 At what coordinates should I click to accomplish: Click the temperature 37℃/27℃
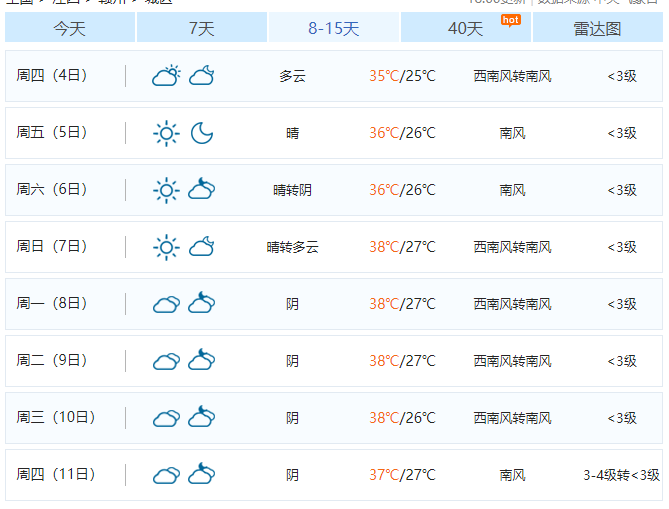pos(402,475)
